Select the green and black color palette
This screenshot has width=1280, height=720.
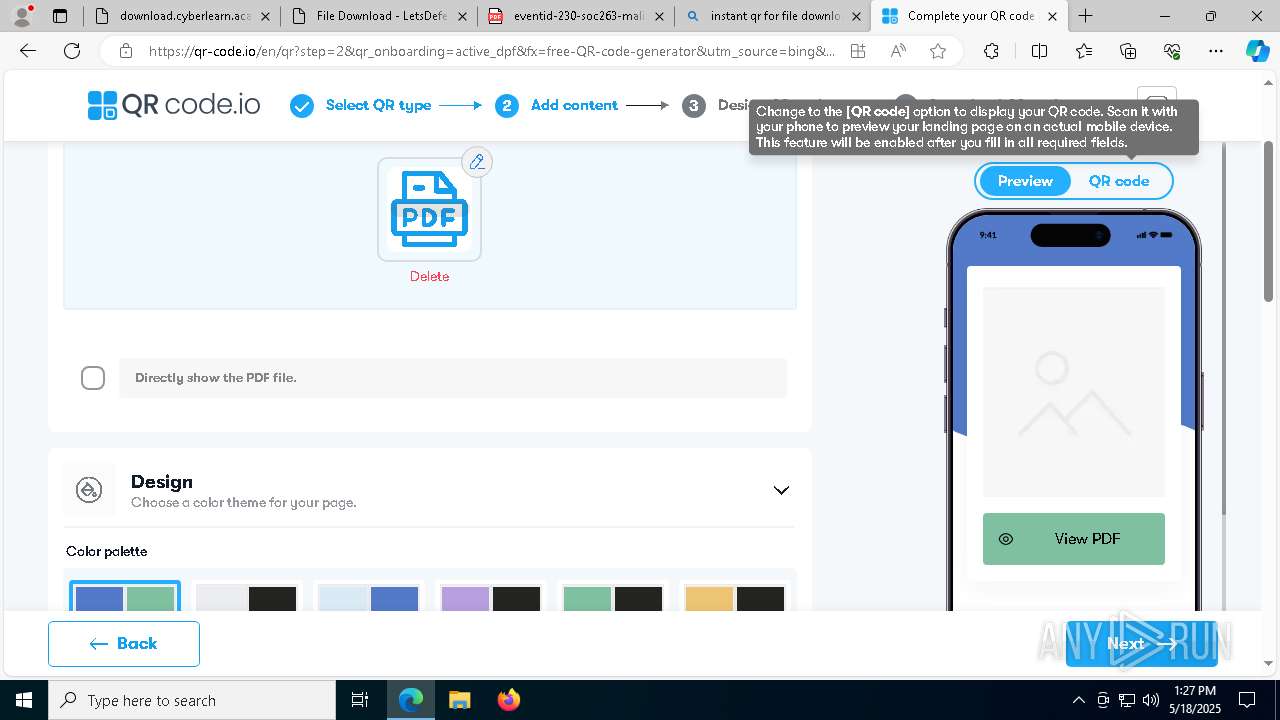pyautogui.click(x=612, y=597)
